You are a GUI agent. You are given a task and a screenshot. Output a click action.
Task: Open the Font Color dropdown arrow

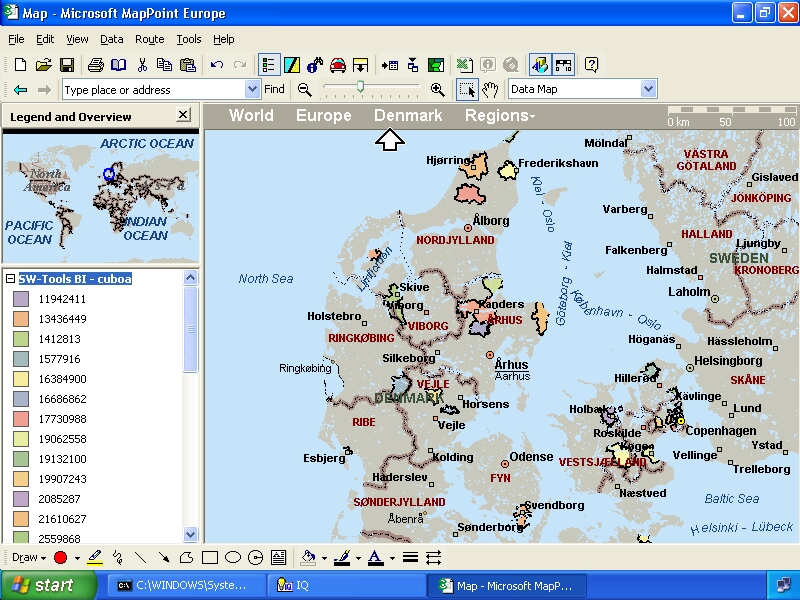pos(392,558)
